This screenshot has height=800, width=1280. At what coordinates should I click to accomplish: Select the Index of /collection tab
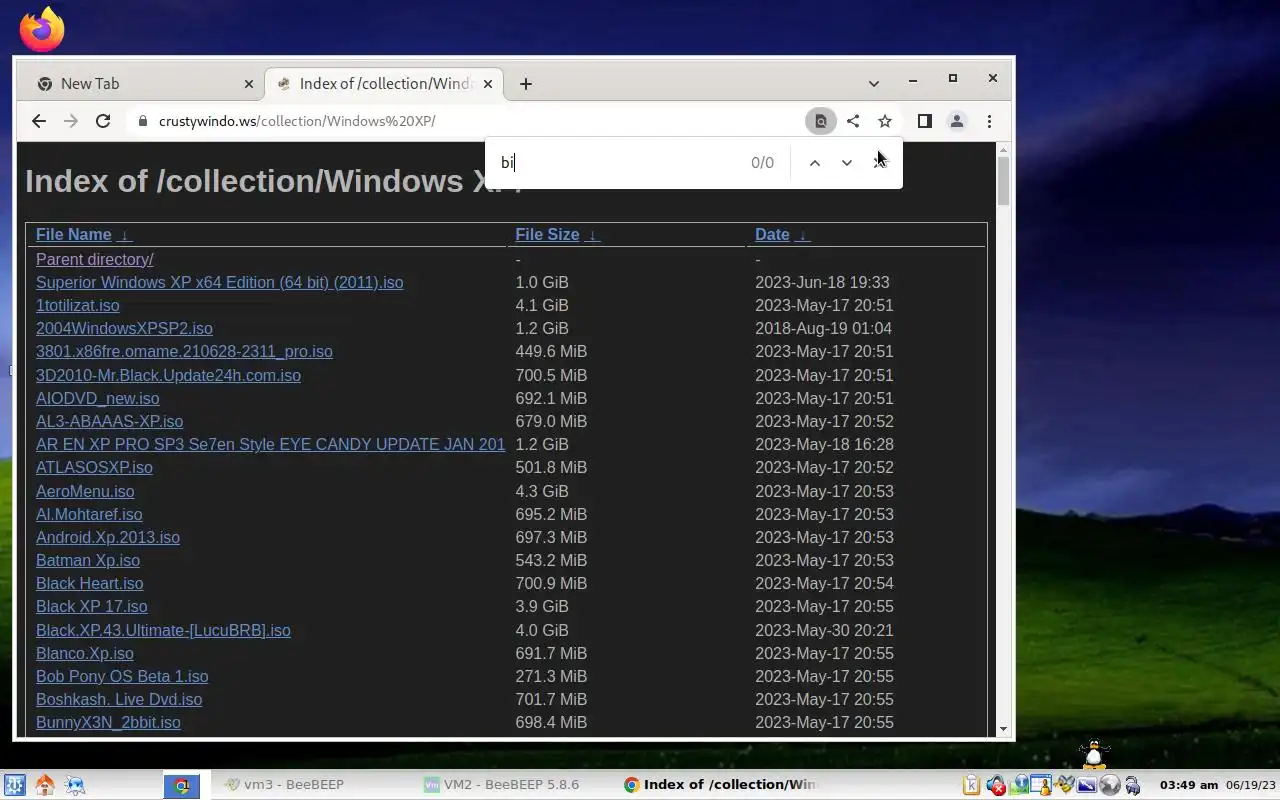(x=385, y=84)
